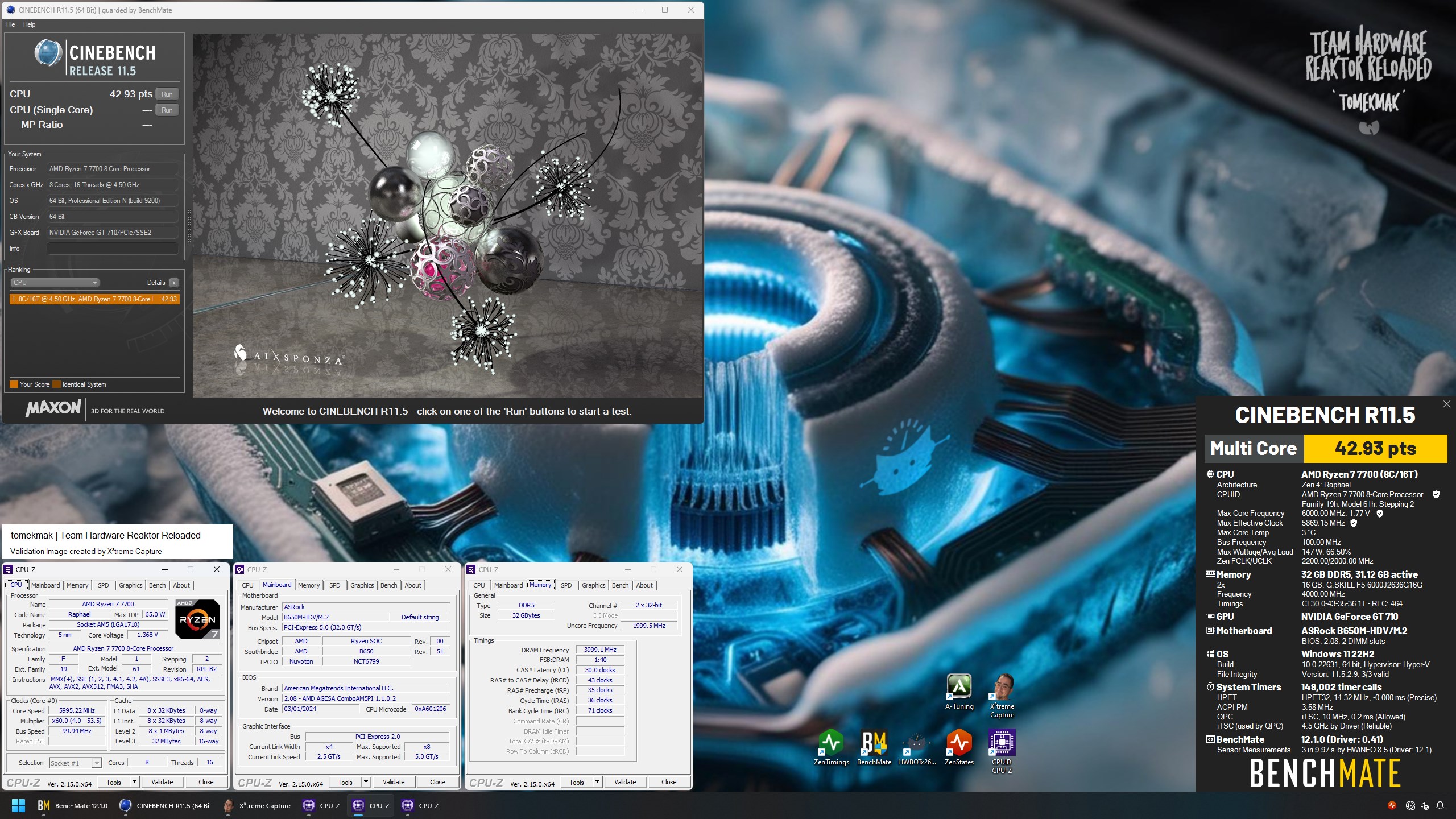Expand Tools arrow in CPU-Z CPU window
The image size is (1456, 819).
(x=134, y=782)
